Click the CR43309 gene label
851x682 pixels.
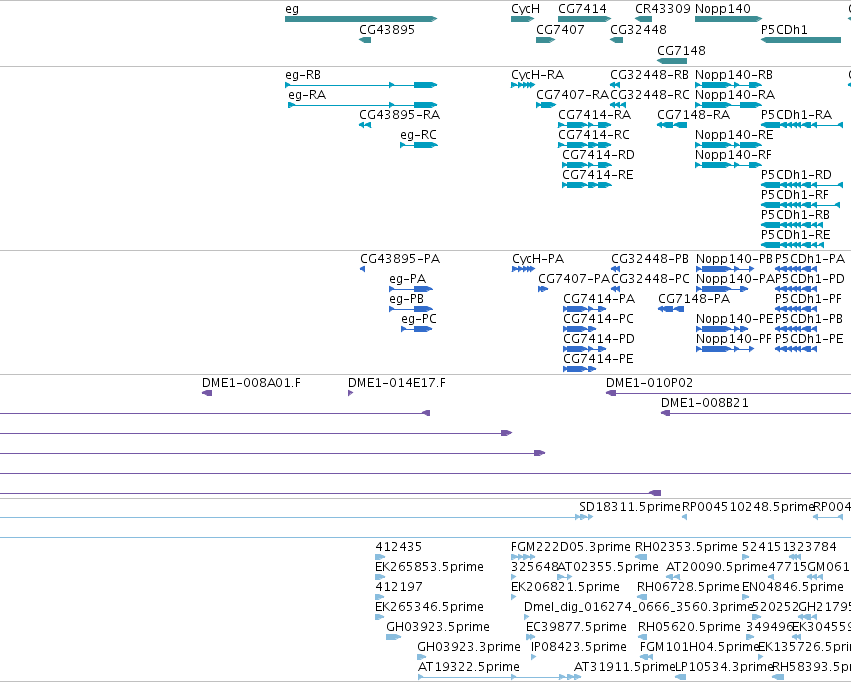[663, 9]
